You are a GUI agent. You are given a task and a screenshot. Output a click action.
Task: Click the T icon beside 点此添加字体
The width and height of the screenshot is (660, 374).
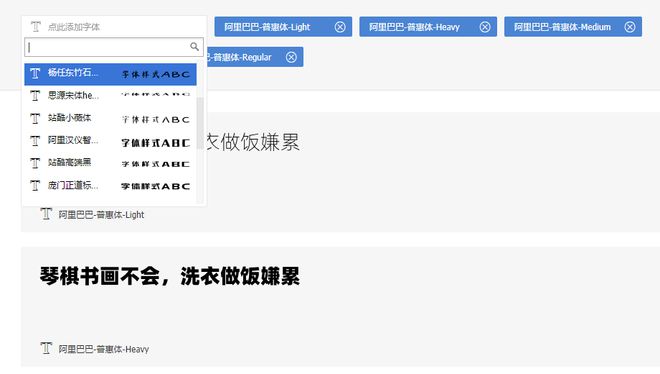point(36,27)
